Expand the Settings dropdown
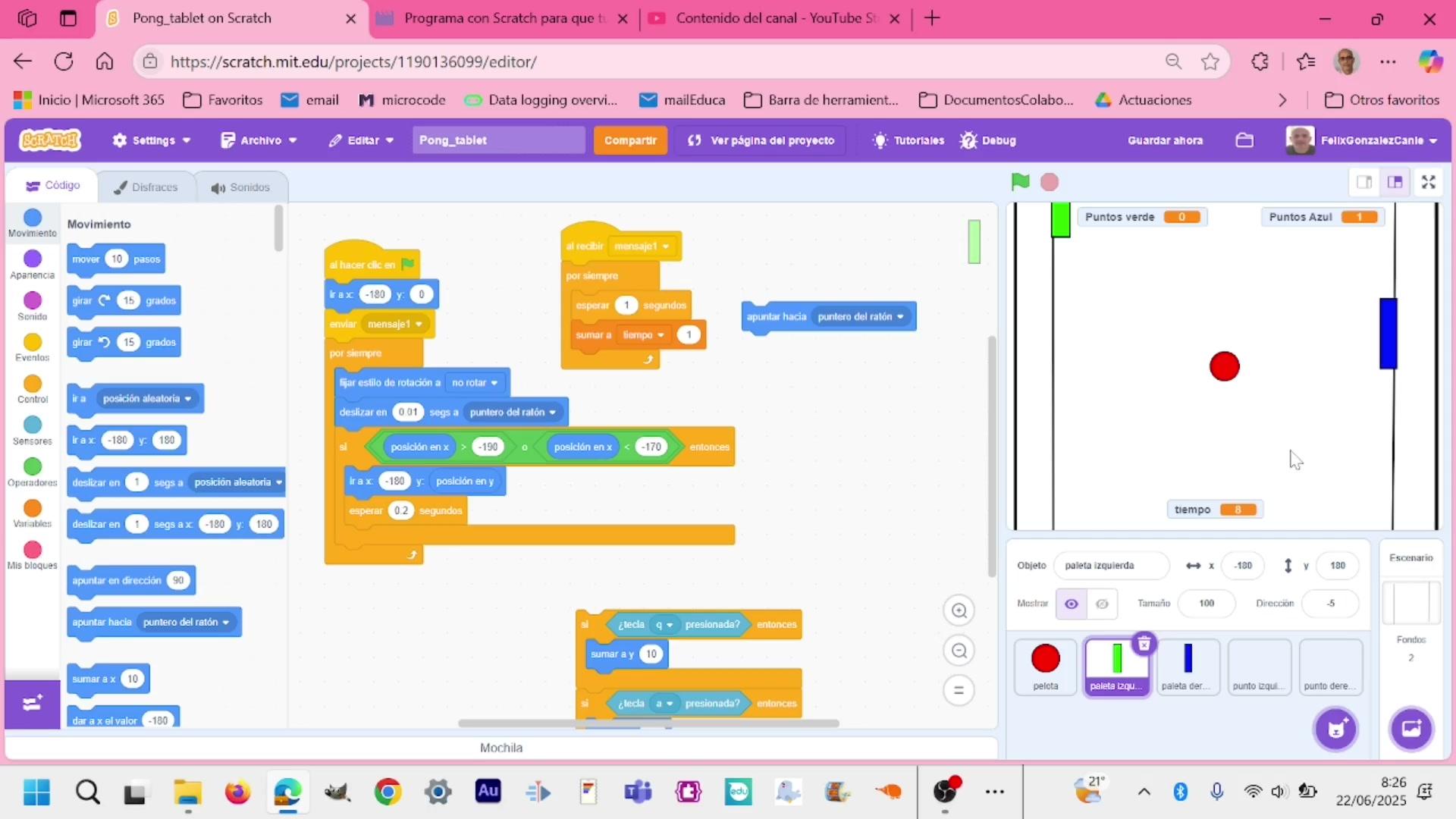 pyautogui.click(x=152, y=140)
